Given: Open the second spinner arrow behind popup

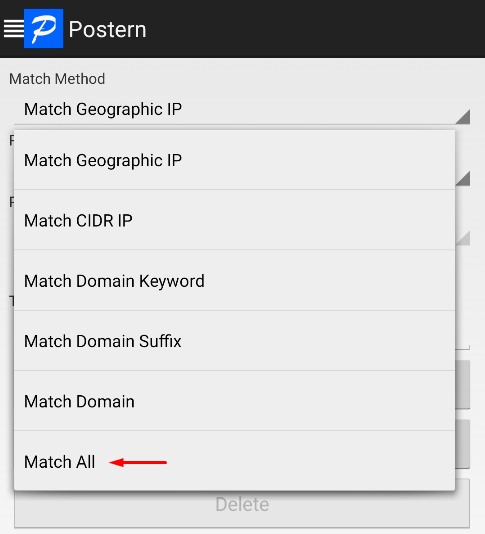Looking at the screenshot, I should tap(463, 179).
